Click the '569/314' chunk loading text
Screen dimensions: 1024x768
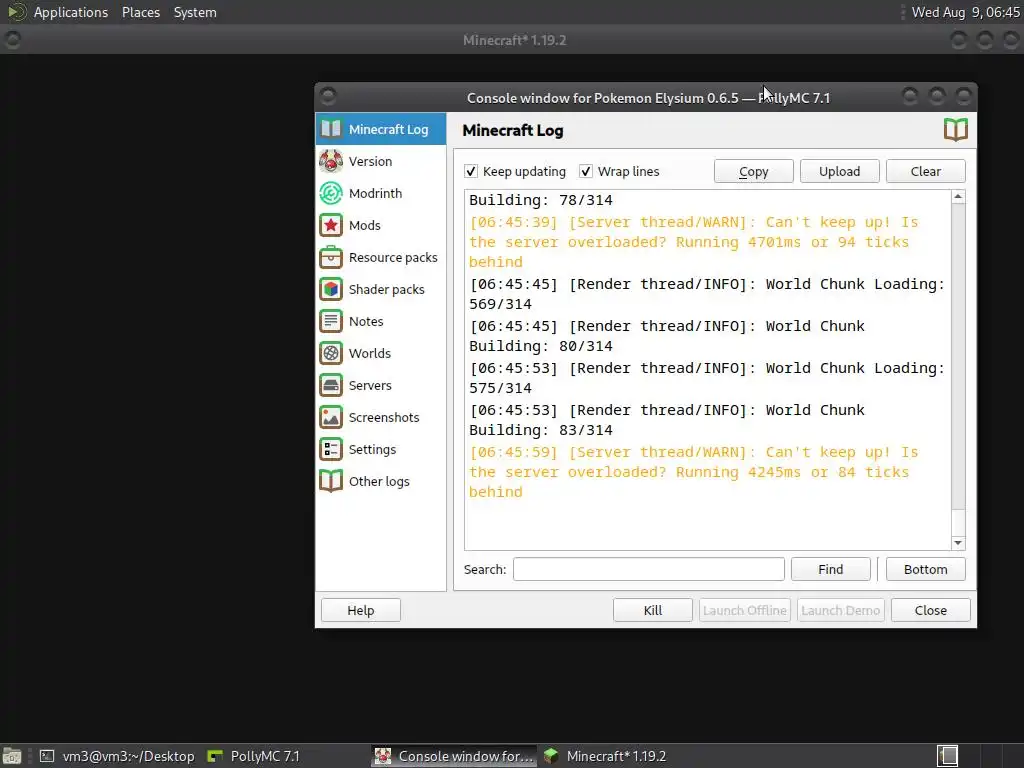click(x=500, y=304)
